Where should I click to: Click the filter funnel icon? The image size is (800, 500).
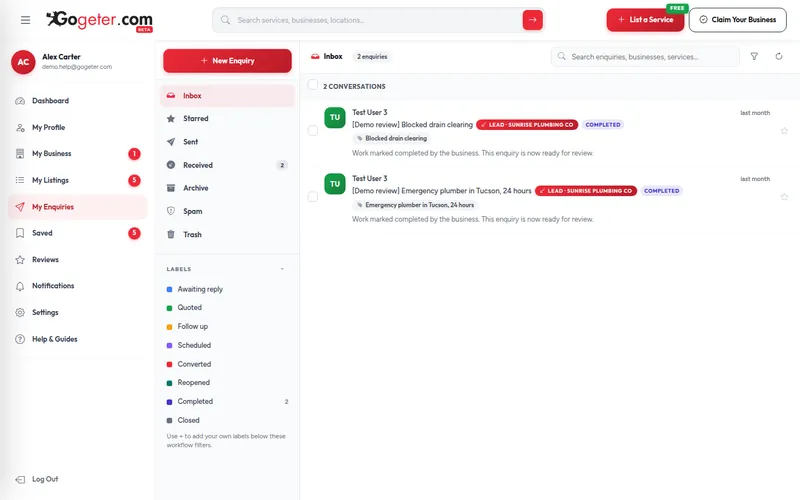pyautogui.click(x=754, y=56)
